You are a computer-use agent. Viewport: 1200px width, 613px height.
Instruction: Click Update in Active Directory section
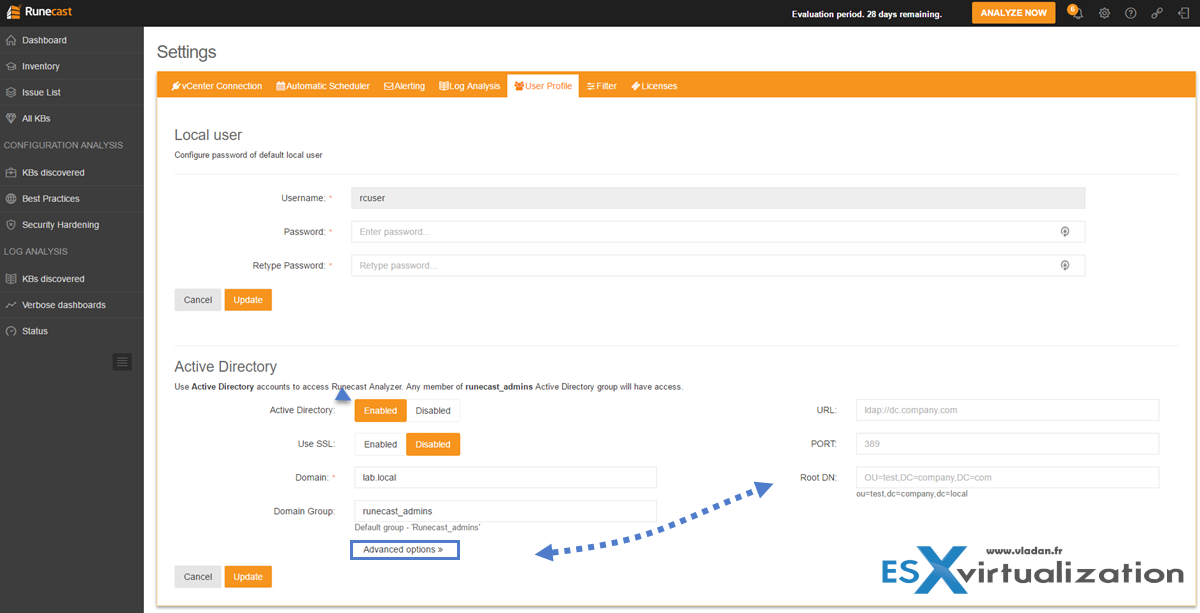tap(248, 577)
